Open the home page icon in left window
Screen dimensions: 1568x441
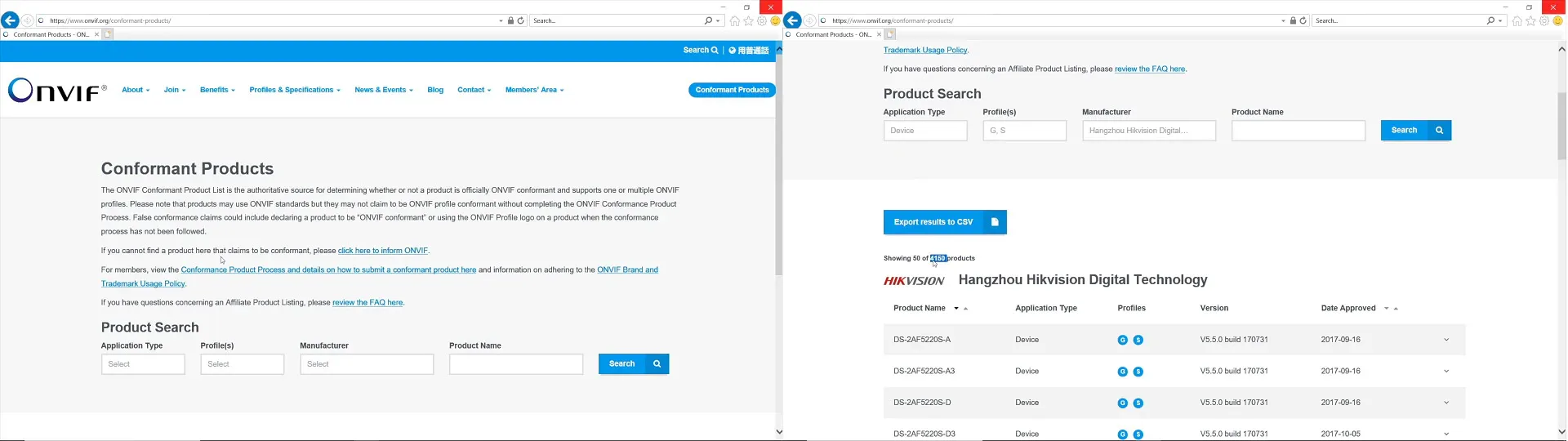(735, 21)
